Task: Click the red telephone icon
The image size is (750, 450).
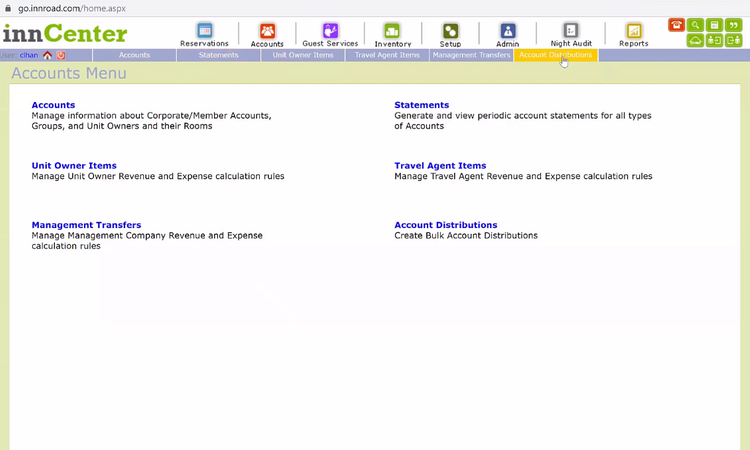Action: [676, 25]
